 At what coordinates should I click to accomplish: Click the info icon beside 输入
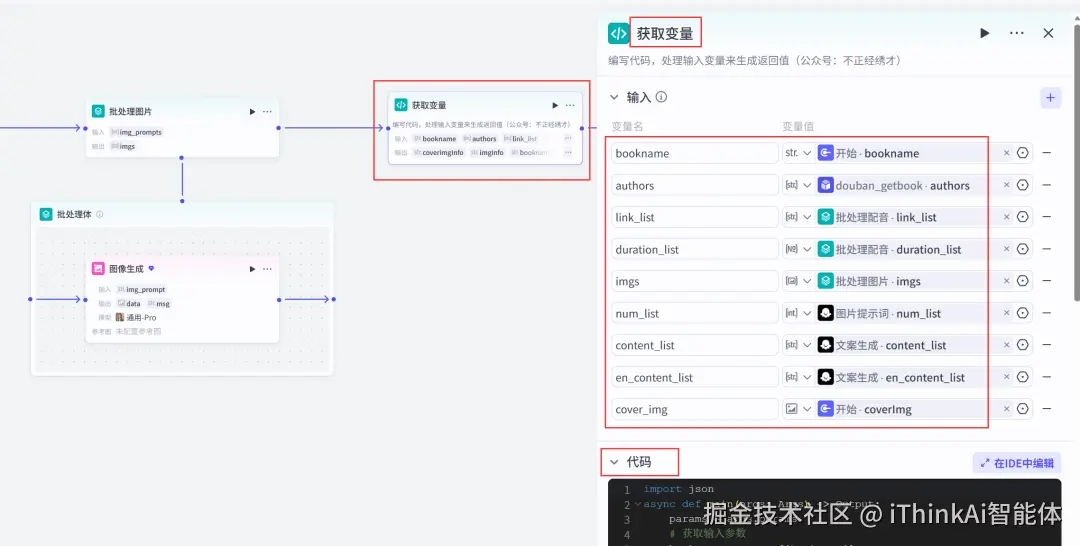pos(661,97)
